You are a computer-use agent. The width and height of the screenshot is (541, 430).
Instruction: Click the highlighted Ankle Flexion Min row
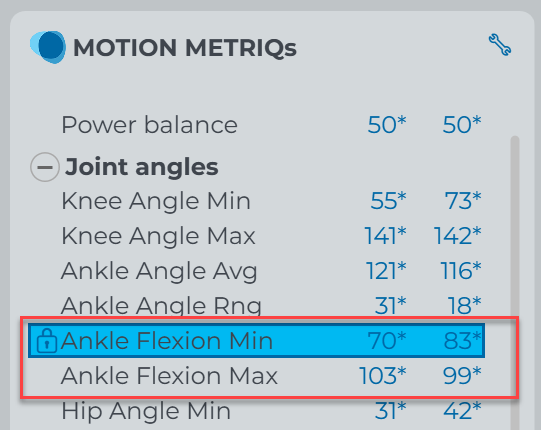pyautogui.click(x=256, y=341)
